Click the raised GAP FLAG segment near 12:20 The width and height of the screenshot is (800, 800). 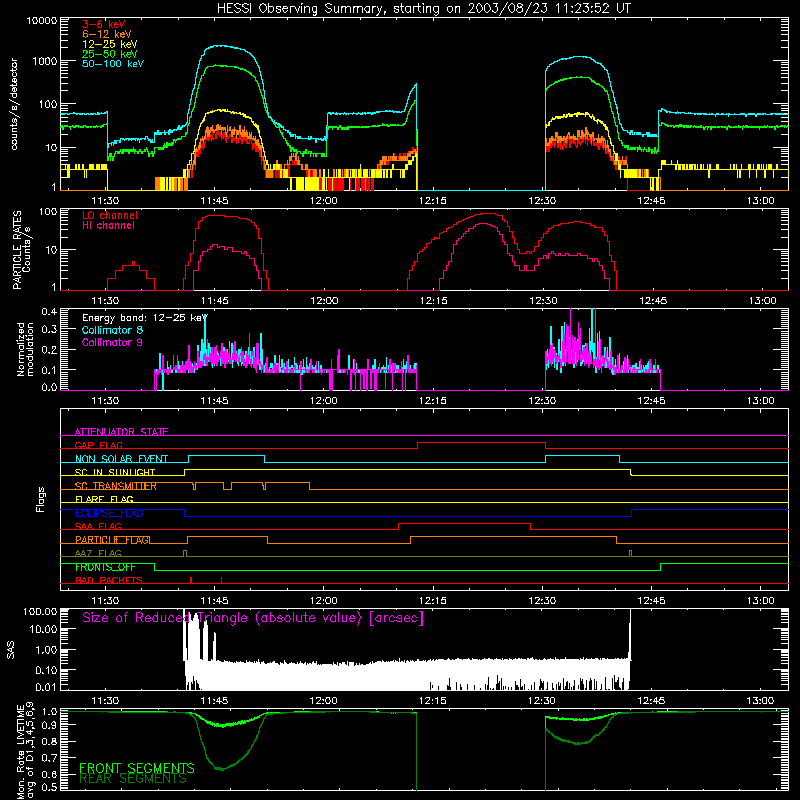481,443
